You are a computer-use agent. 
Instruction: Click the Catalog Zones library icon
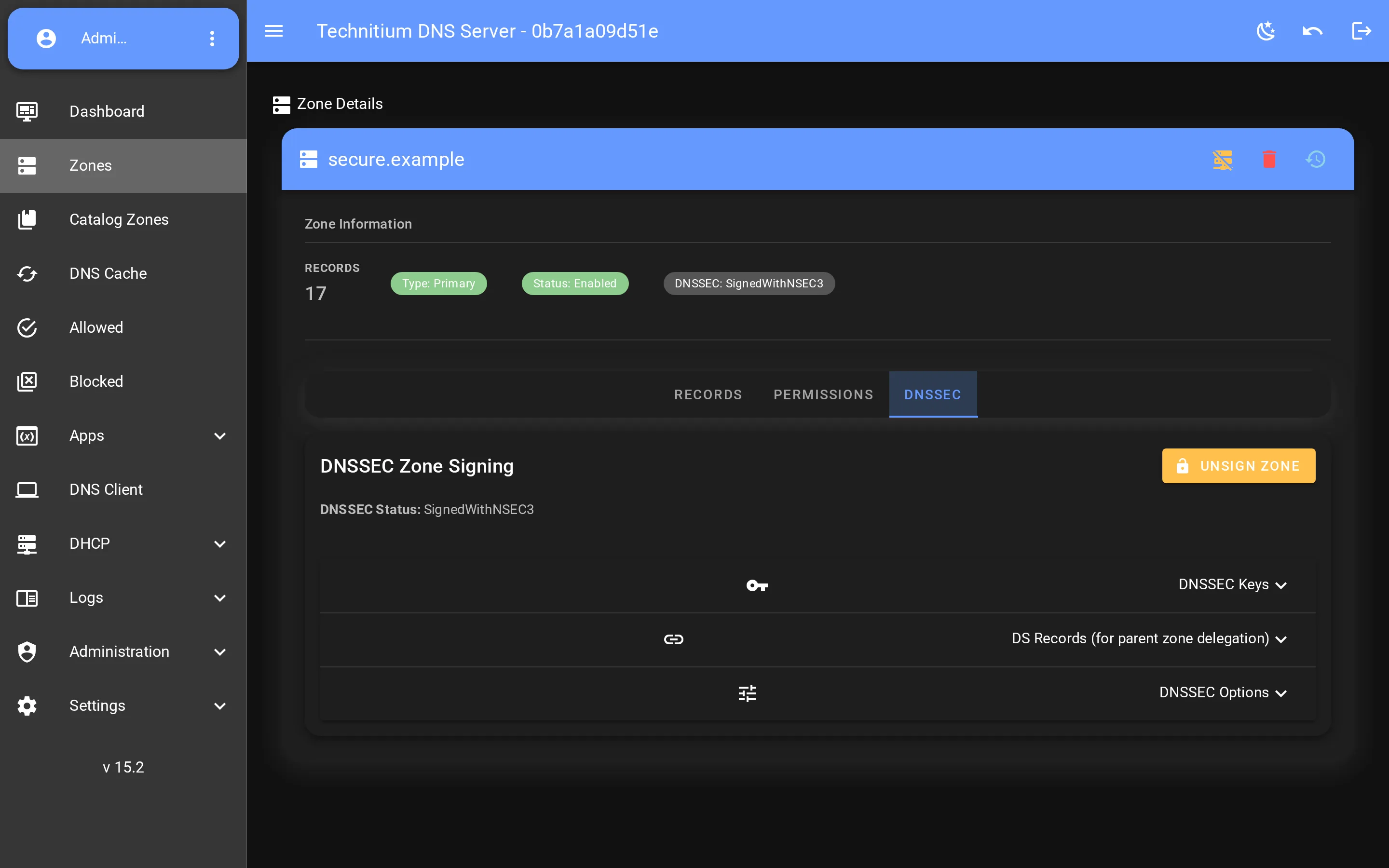pyautogui.click(x=27, y=220)
